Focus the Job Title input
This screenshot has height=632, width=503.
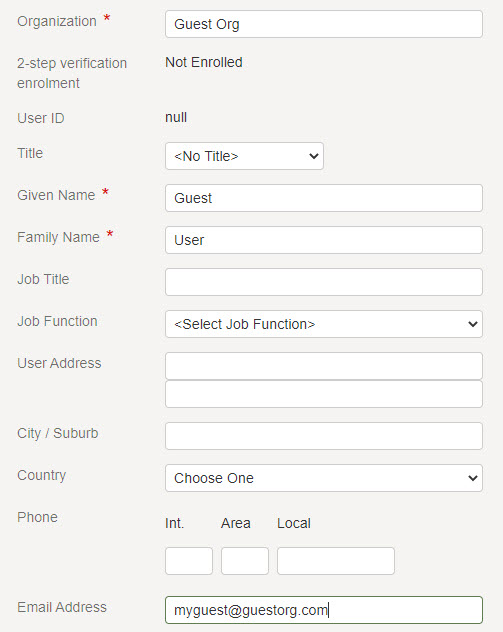point(324,282)
